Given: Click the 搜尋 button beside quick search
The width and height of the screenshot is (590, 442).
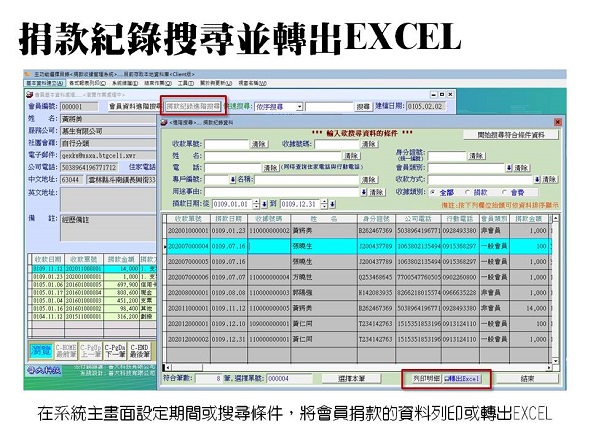Looking at the screenshot, I should pos(363,107).
